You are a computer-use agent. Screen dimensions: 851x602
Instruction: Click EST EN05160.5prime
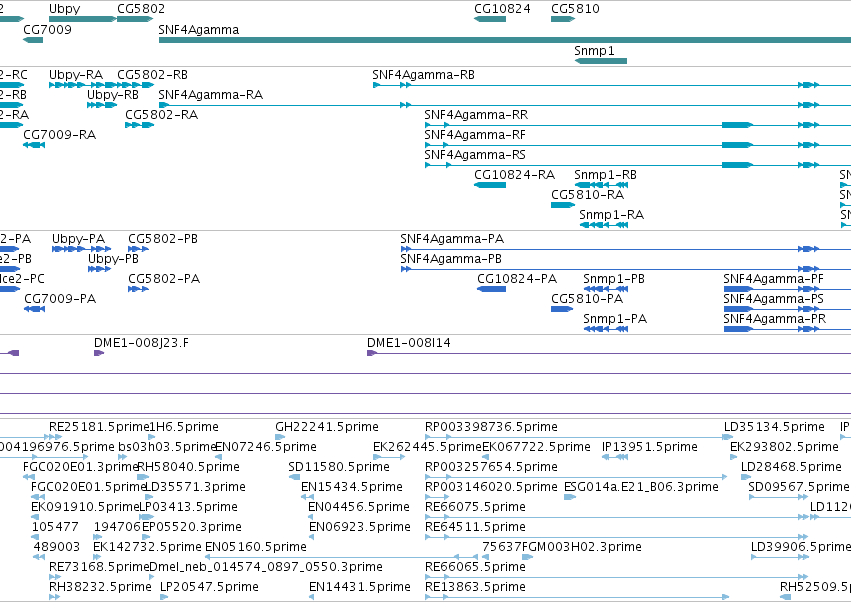pos(342,557)
